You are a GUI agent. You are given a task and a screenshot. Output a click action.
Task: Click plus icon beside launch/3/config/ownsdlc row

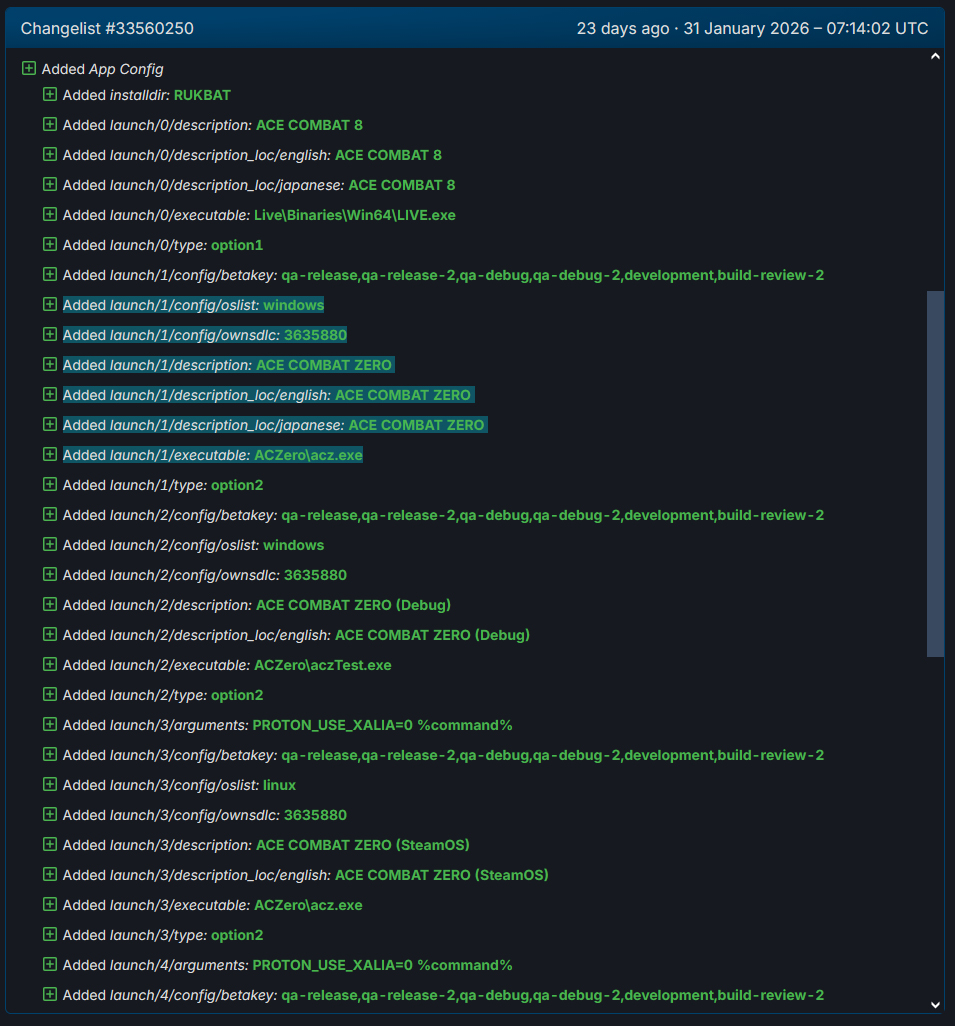50,814
